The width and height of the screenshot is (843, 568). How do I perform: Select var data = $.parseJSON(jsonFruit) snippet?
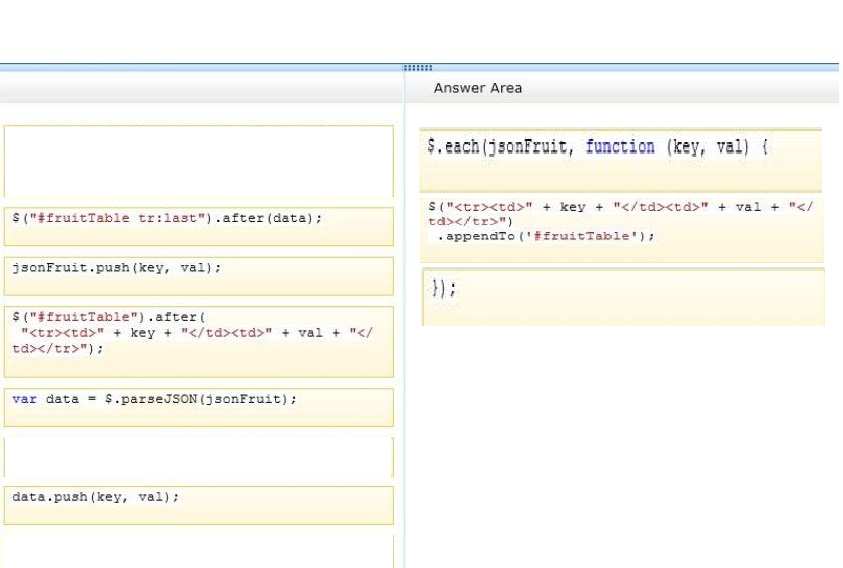(x=198, y=407)
